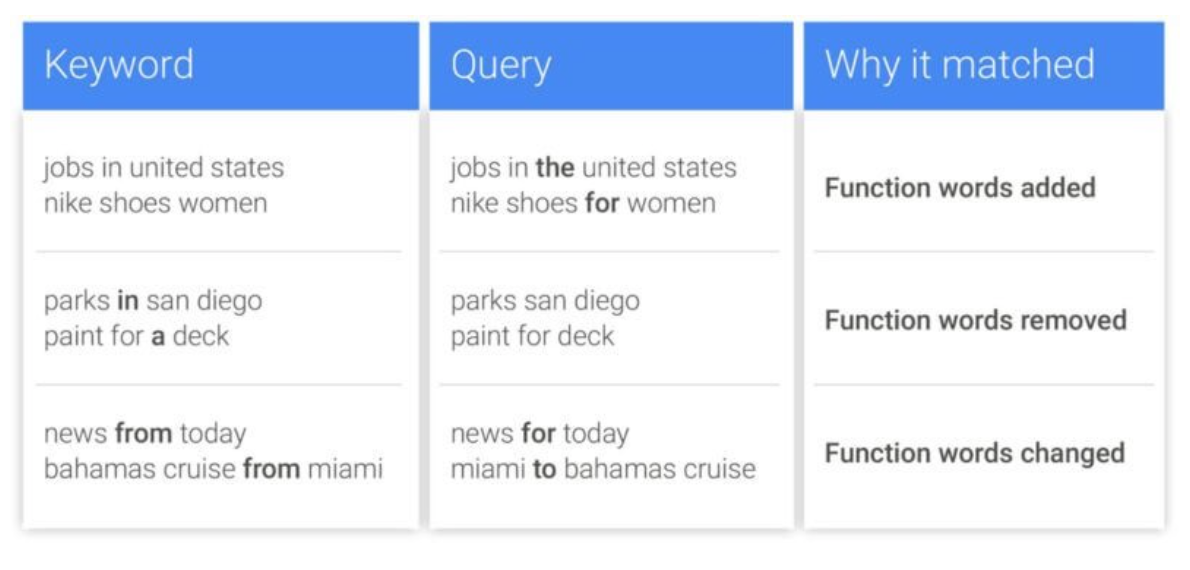Screen dimensions: 1190x570
Task: Click bold word 'the' in the jobs query
Action: (555, 168)
